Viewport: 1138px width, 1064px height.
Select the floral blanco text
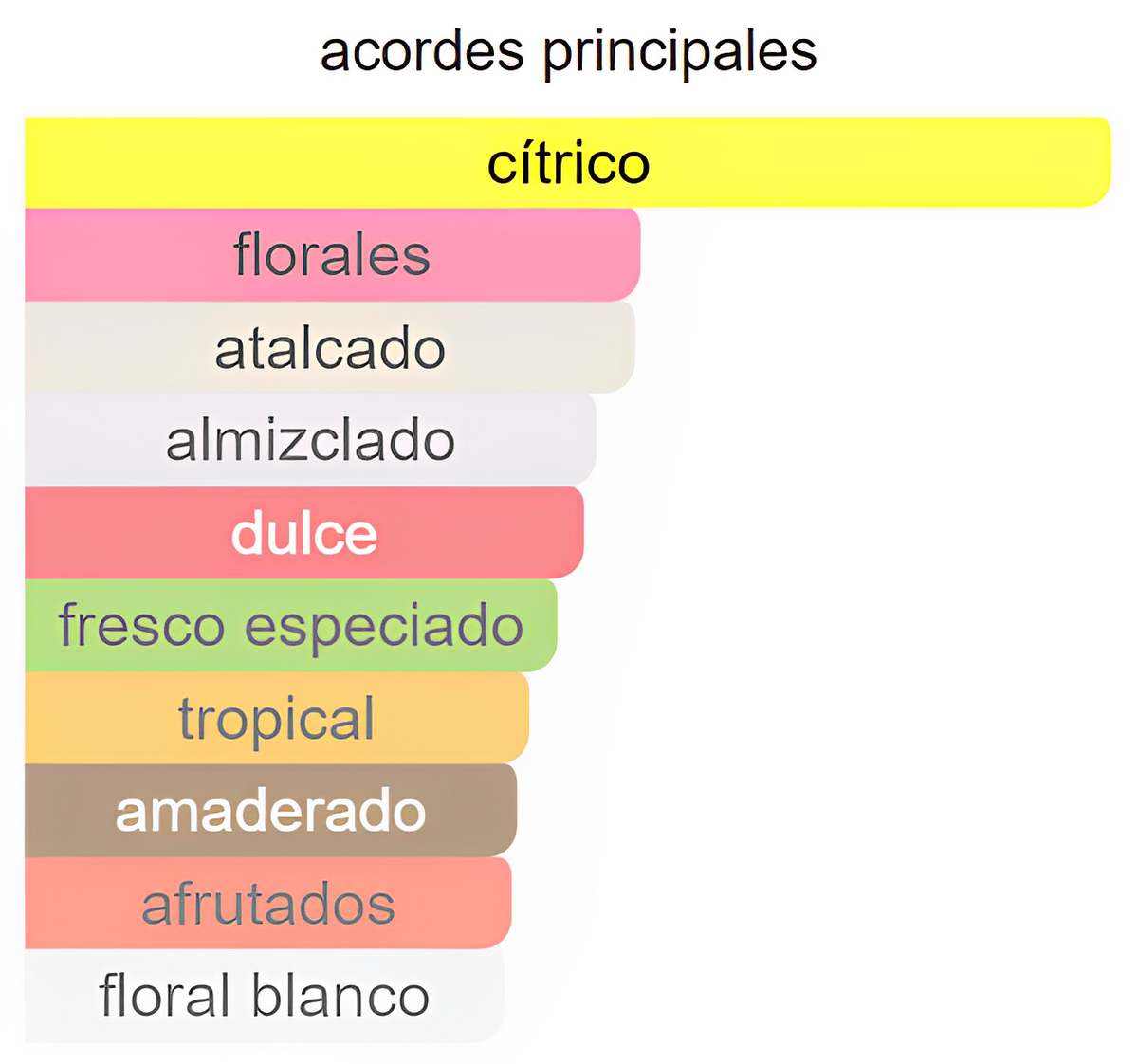[265, 997]
